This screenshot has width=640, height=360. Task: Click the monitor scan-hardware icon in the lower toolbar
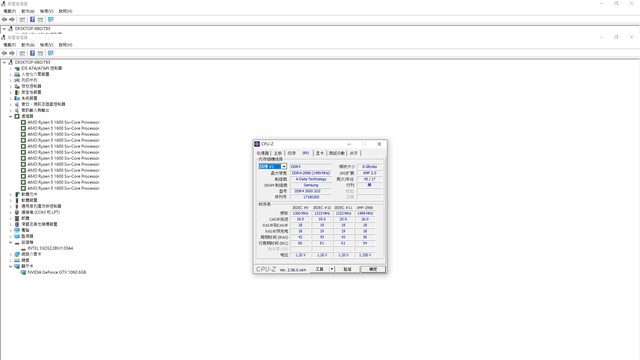click(51, 53)
